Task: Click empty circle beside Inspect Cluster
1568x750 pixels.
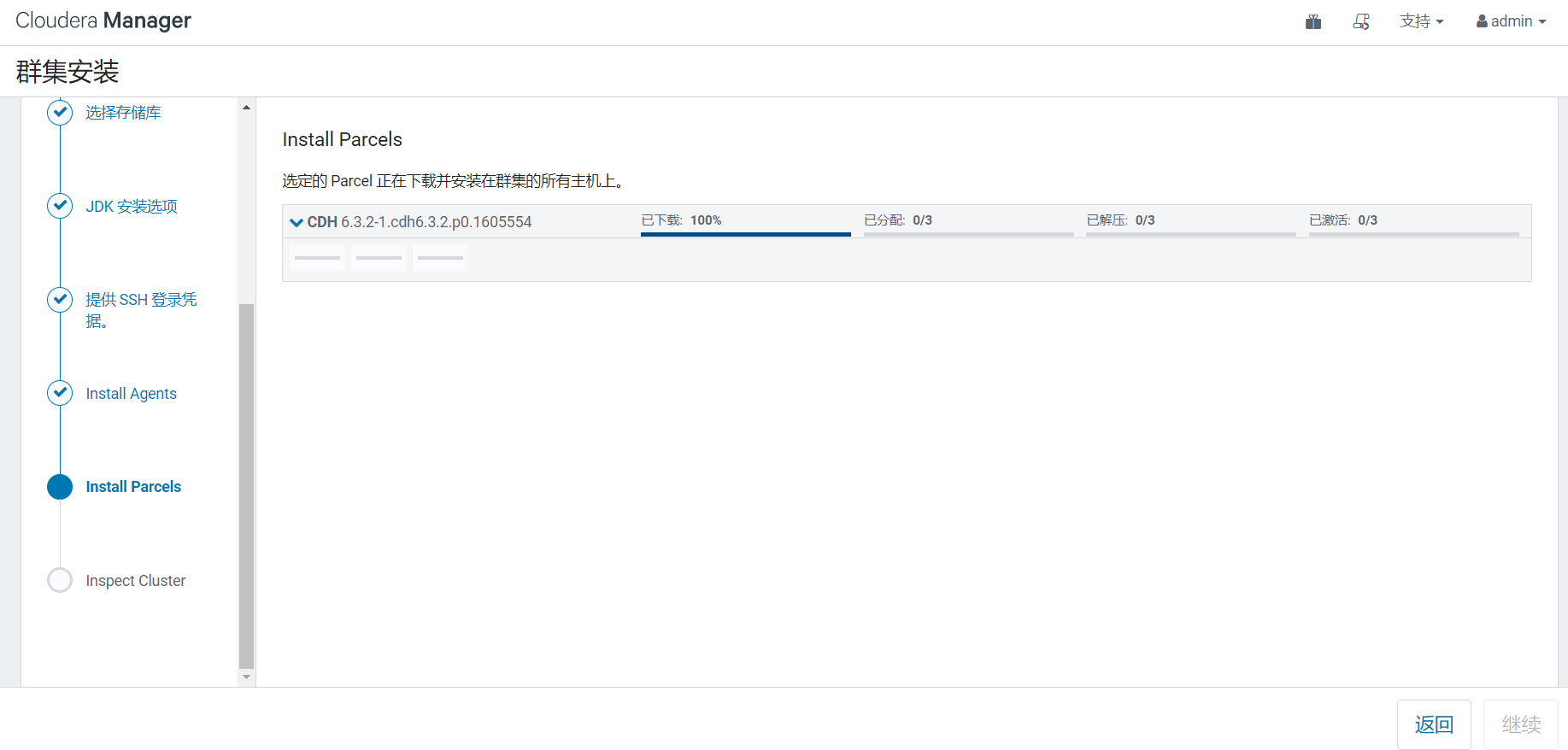Action: (60, 580)
